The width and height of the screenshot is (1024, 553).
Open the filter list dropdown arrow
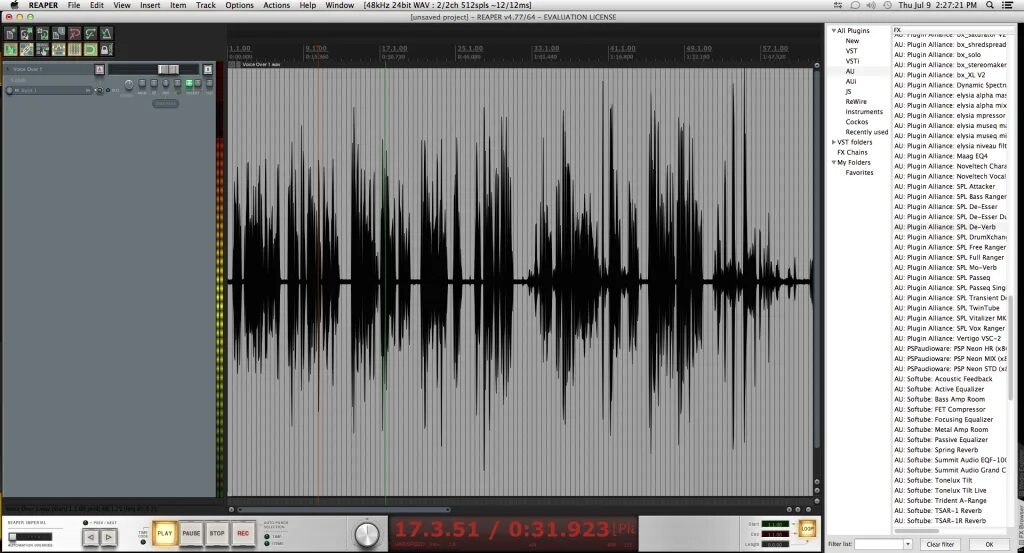(x=908, y=545)
